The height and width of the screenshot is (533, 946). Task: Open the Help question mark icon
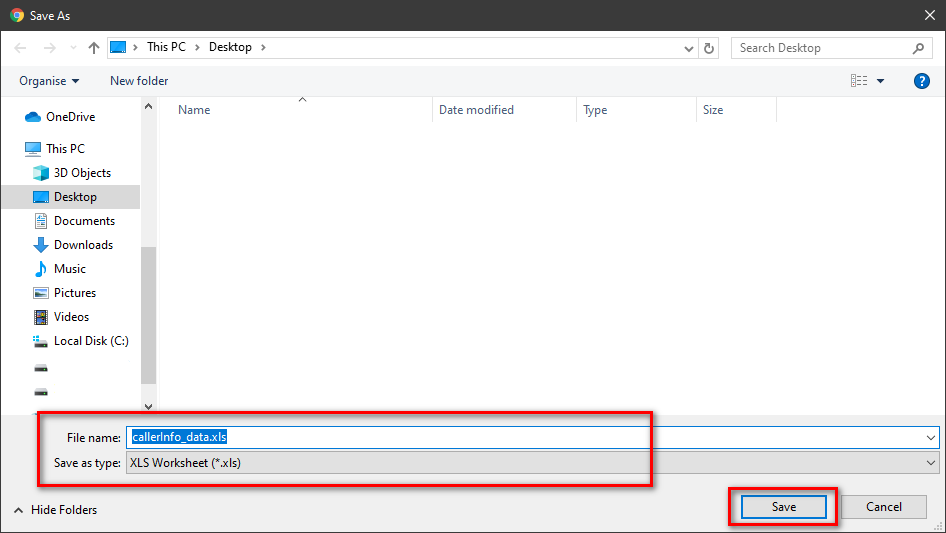(x=922, y=81)
